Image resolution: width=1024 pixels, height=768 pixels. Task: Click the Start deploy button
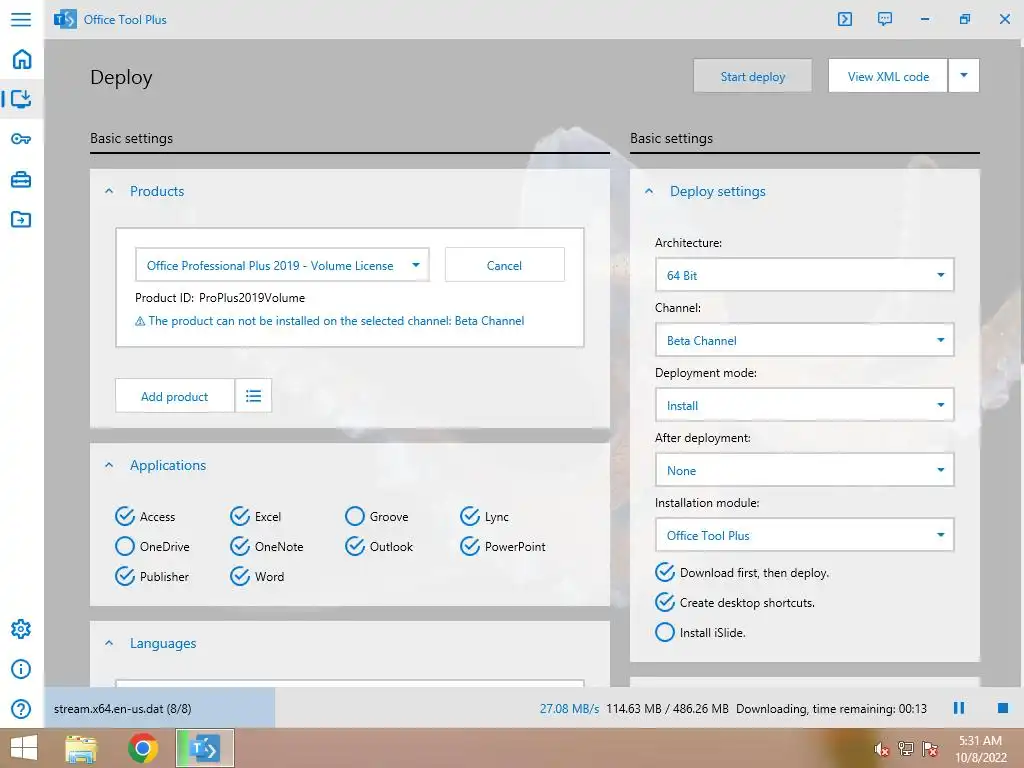(x=753, y=76)
